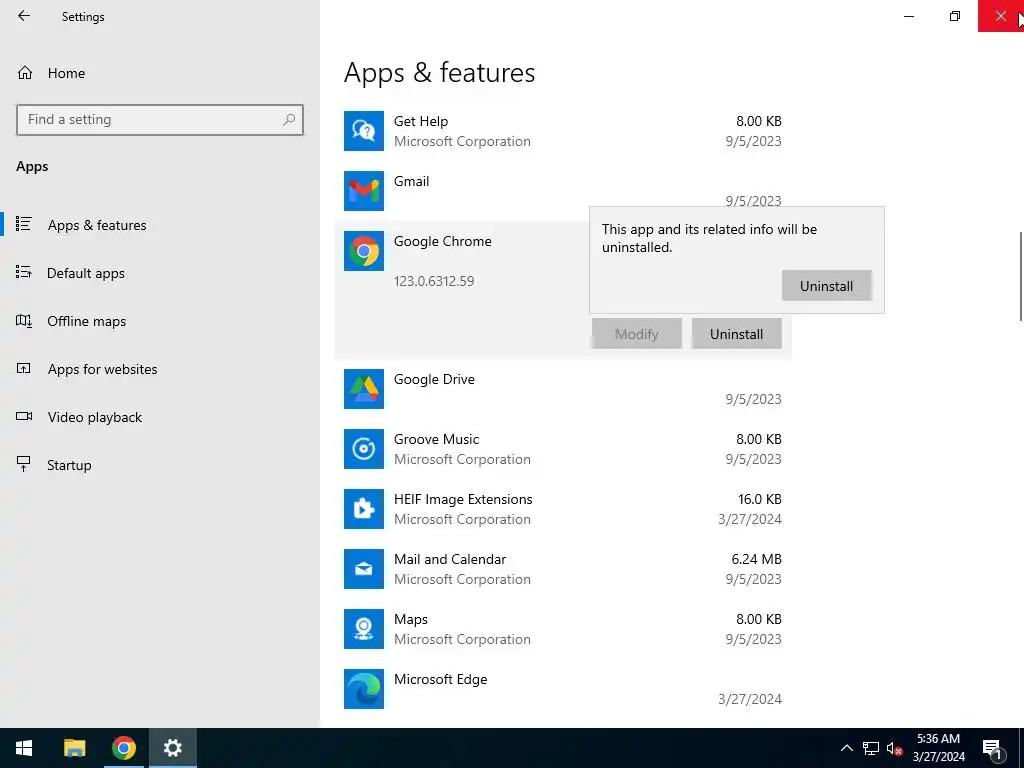Viewport: 1024px width, 768px height.
Task: Click the Groove Music app icon
Action: click(364, 449)
